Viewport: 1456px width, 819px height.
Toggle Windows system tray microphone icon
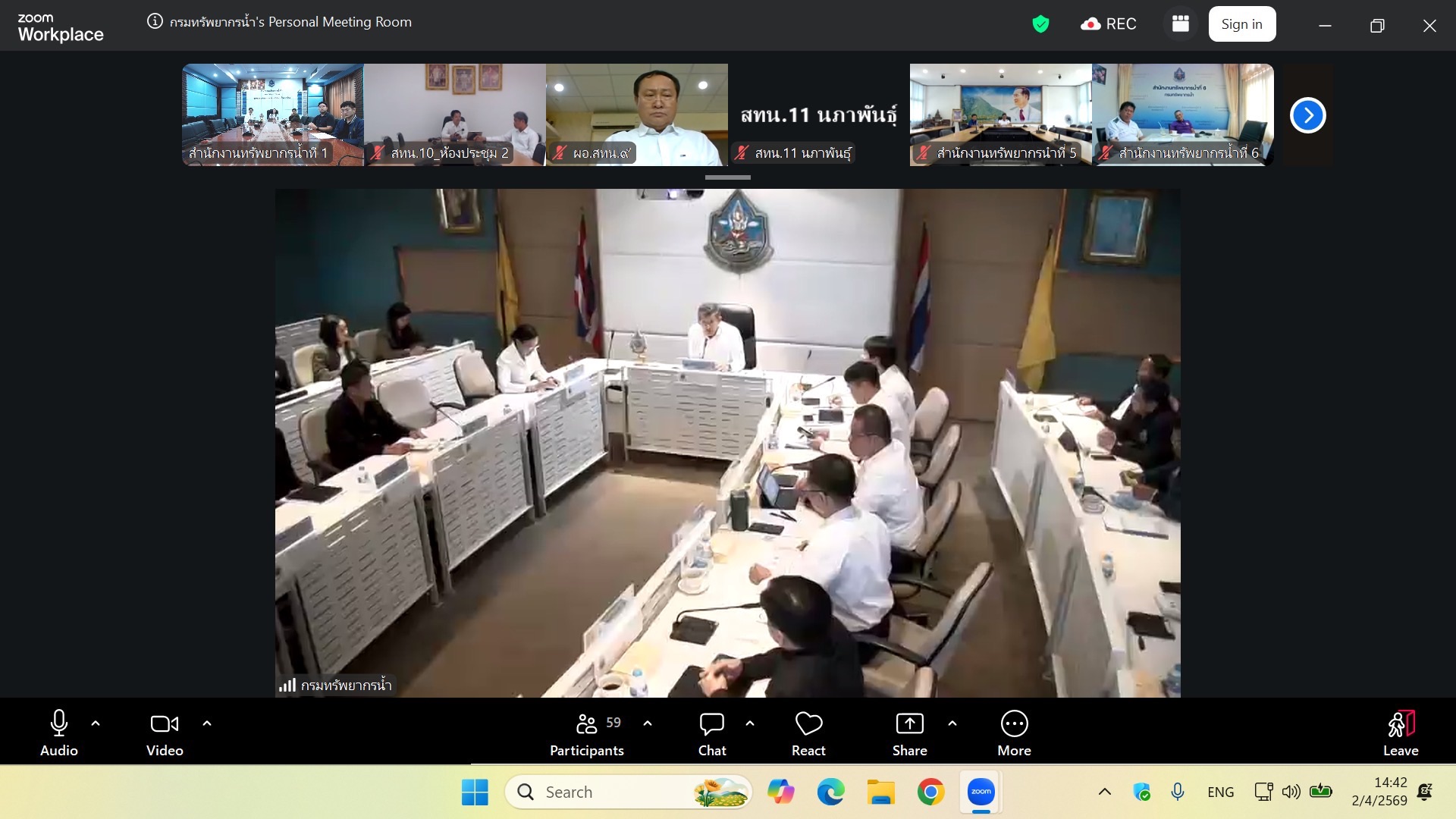point(1177,792)
